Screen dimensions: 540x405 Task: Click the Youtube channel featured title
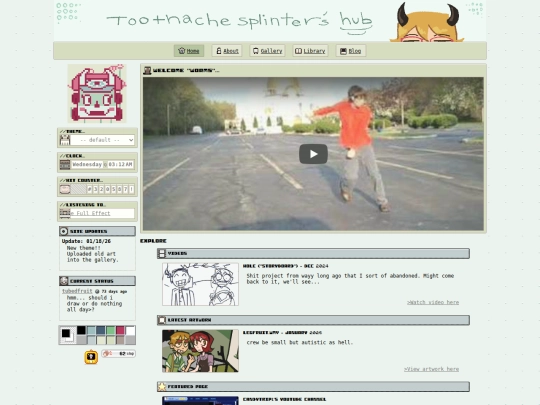(284, 399)
